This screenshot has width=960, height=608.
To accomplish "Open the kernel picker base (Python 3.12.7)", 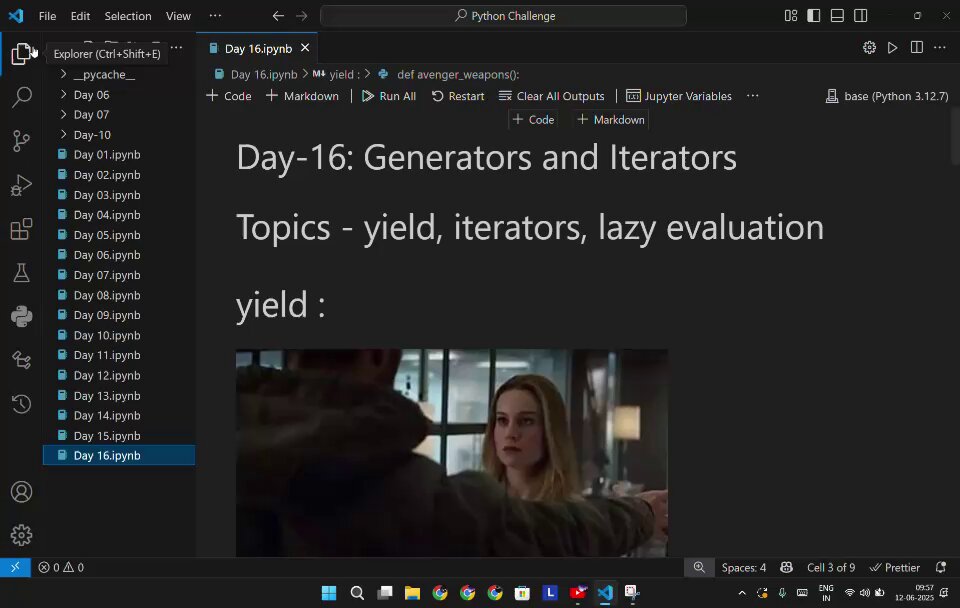I will [887, 96].
